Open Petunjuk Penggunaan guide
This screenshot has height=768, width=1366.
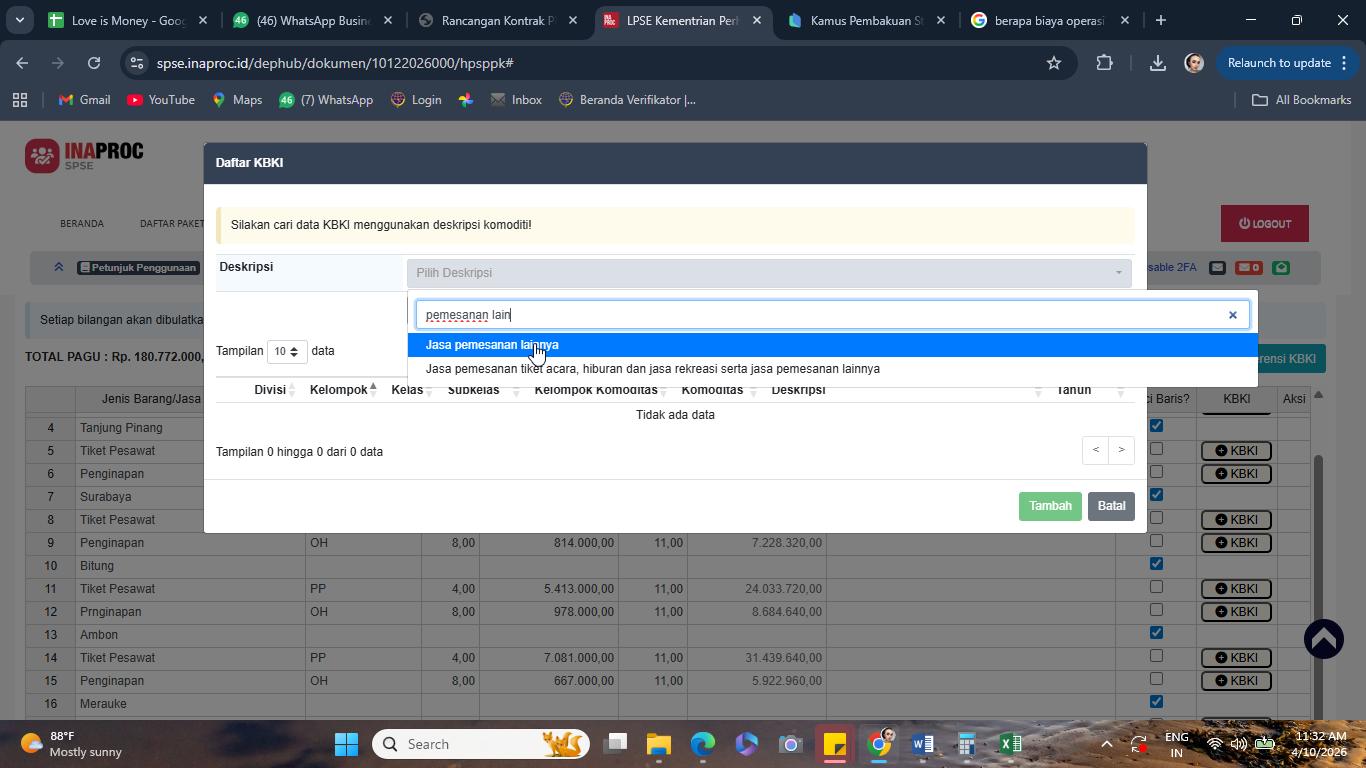(138, 268)
